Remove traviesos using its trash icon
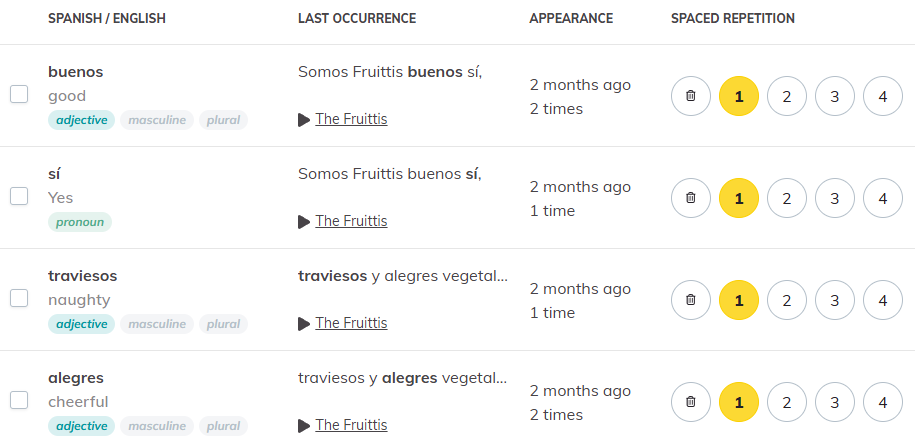The width and height of the screenshot is (915, 442). tap(691, 300)
